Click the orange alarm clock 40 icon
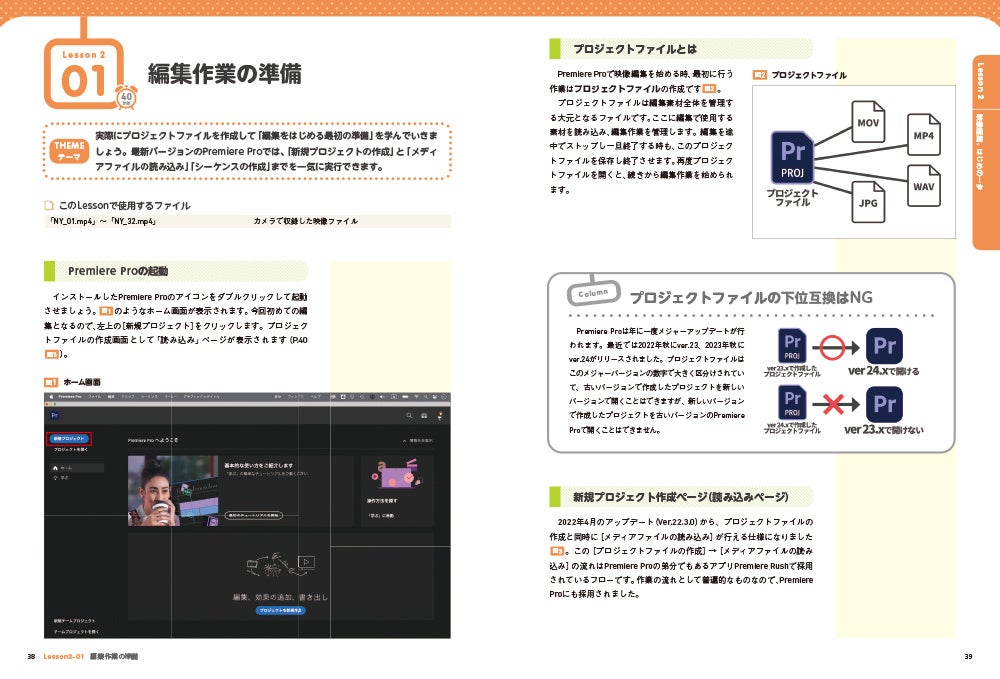 click(x=126, y=97)
